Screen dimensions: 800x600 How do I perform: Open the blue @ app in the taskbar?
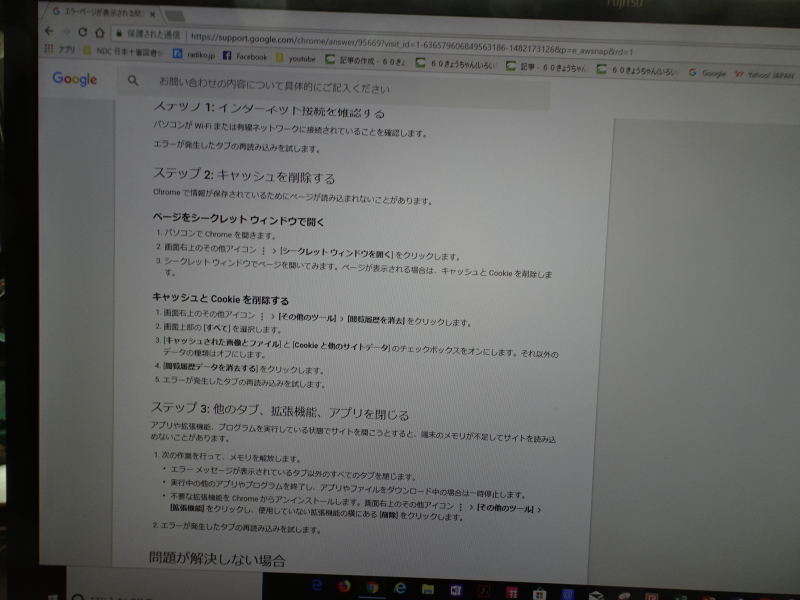coord(567,594)
